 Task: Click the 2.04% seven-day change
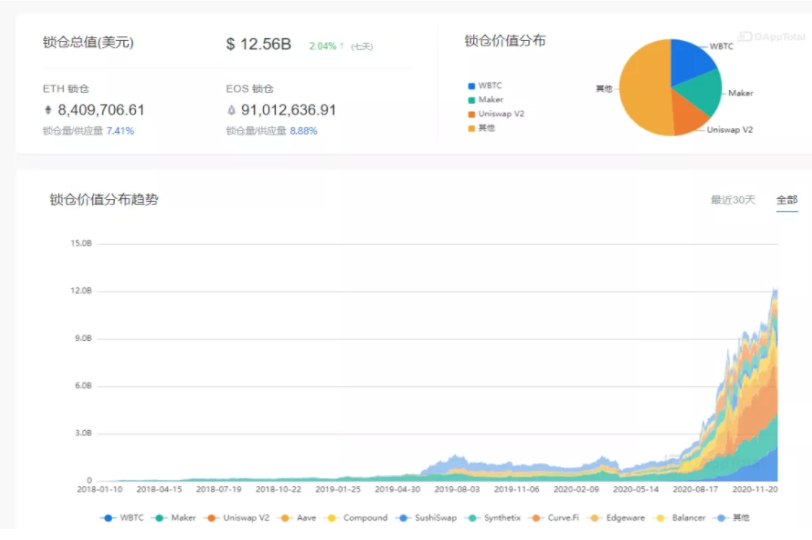(323, 46)
